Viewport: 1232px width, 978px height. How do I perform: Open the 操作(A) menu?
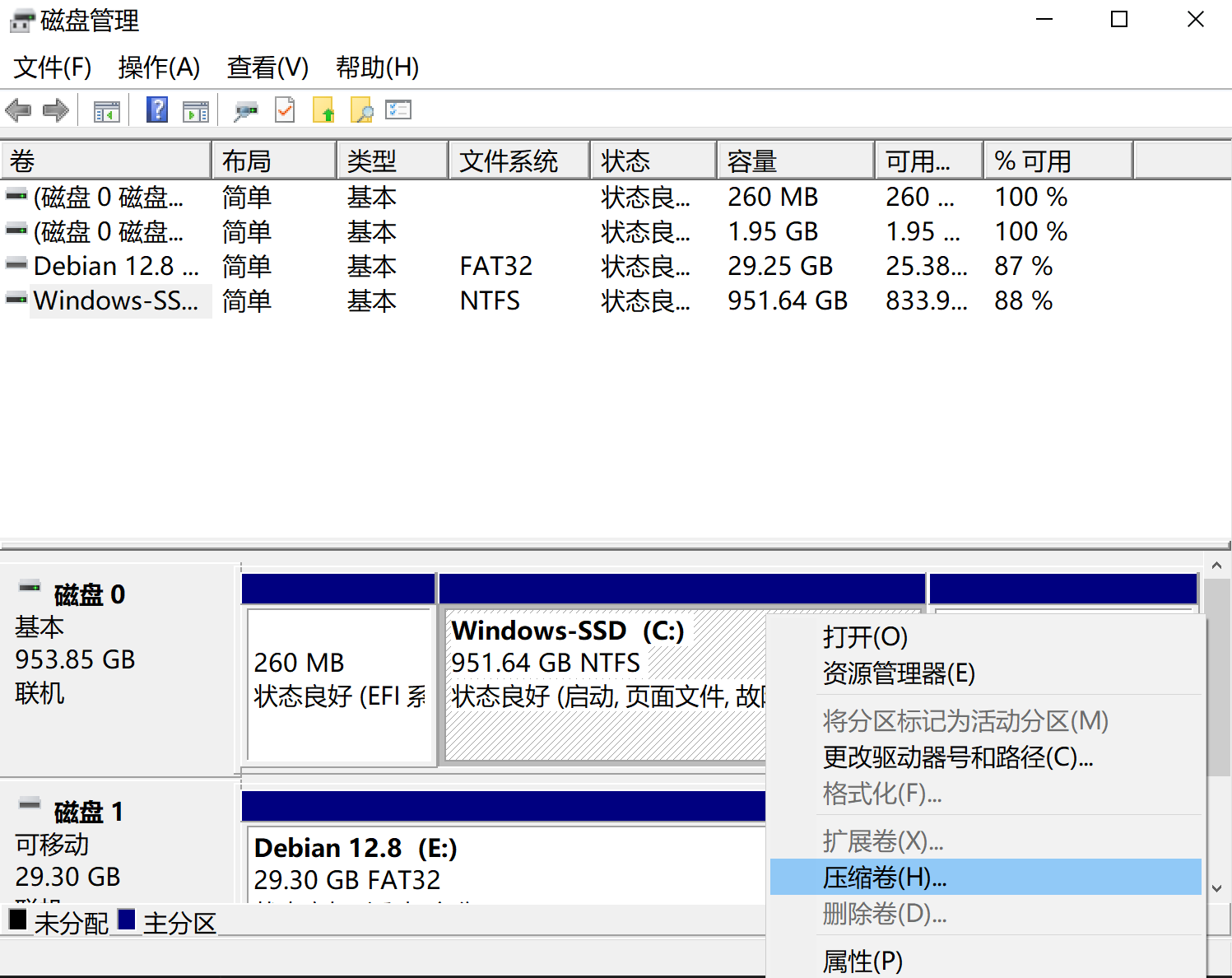tap(159, 68)
